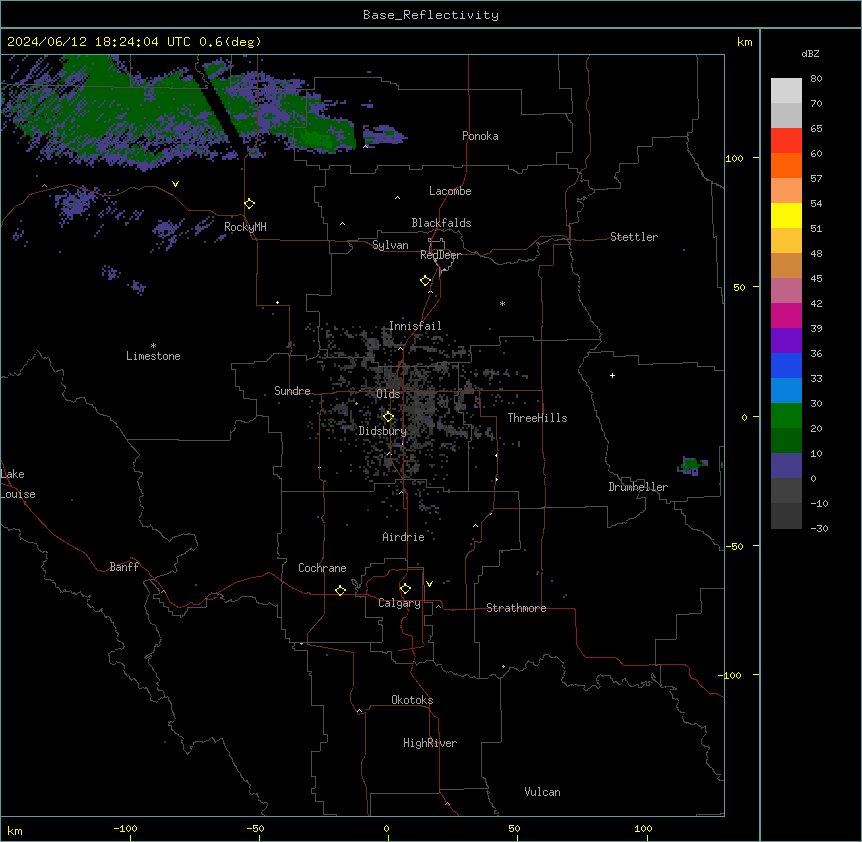This screenshot has height=842, width=862.
Task: Click the Vulcan label
Action: tap(543, 792)
